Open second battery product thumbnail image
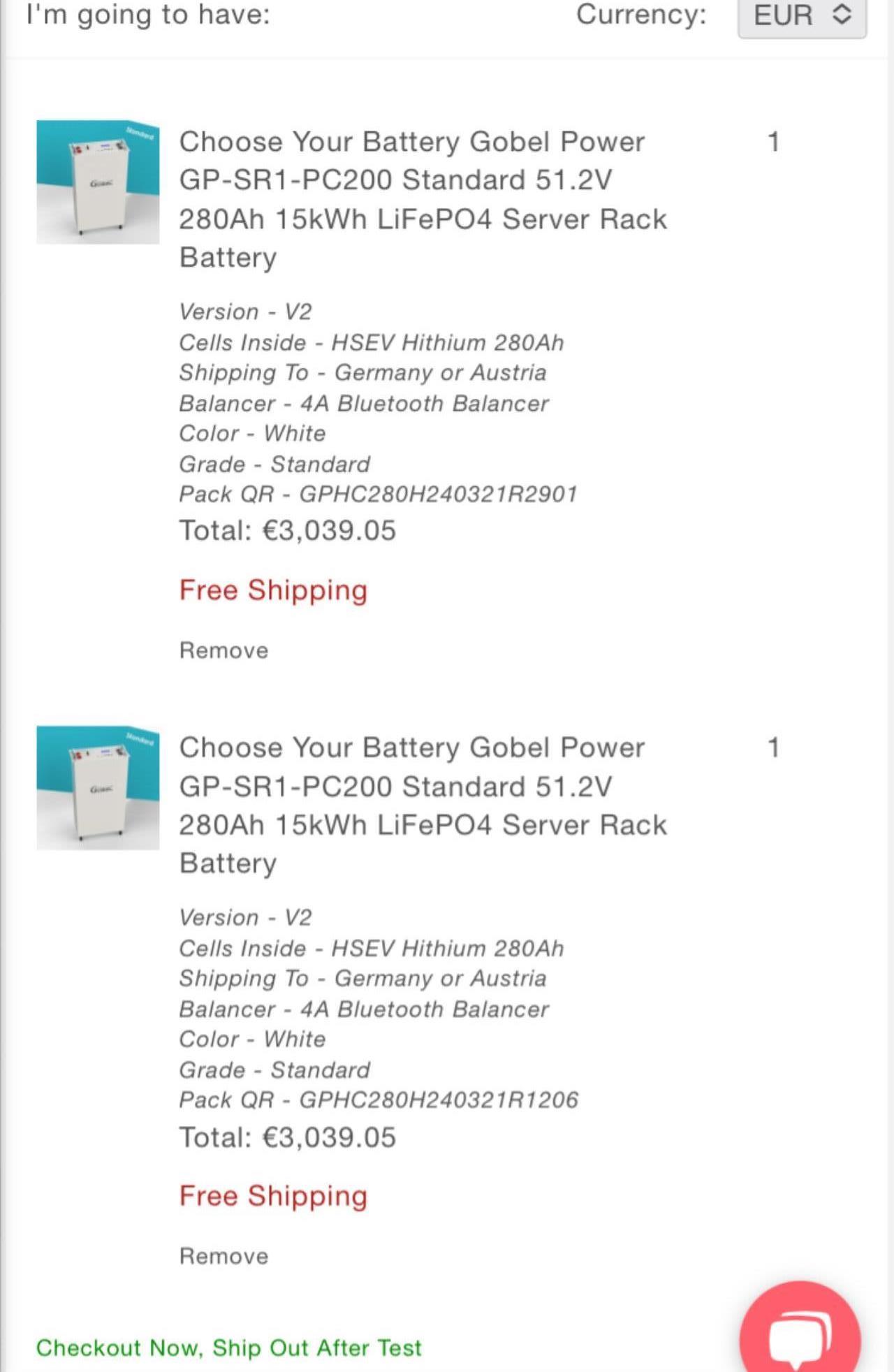This screenshot has width=894, height=1372. [x=98, y=787]
